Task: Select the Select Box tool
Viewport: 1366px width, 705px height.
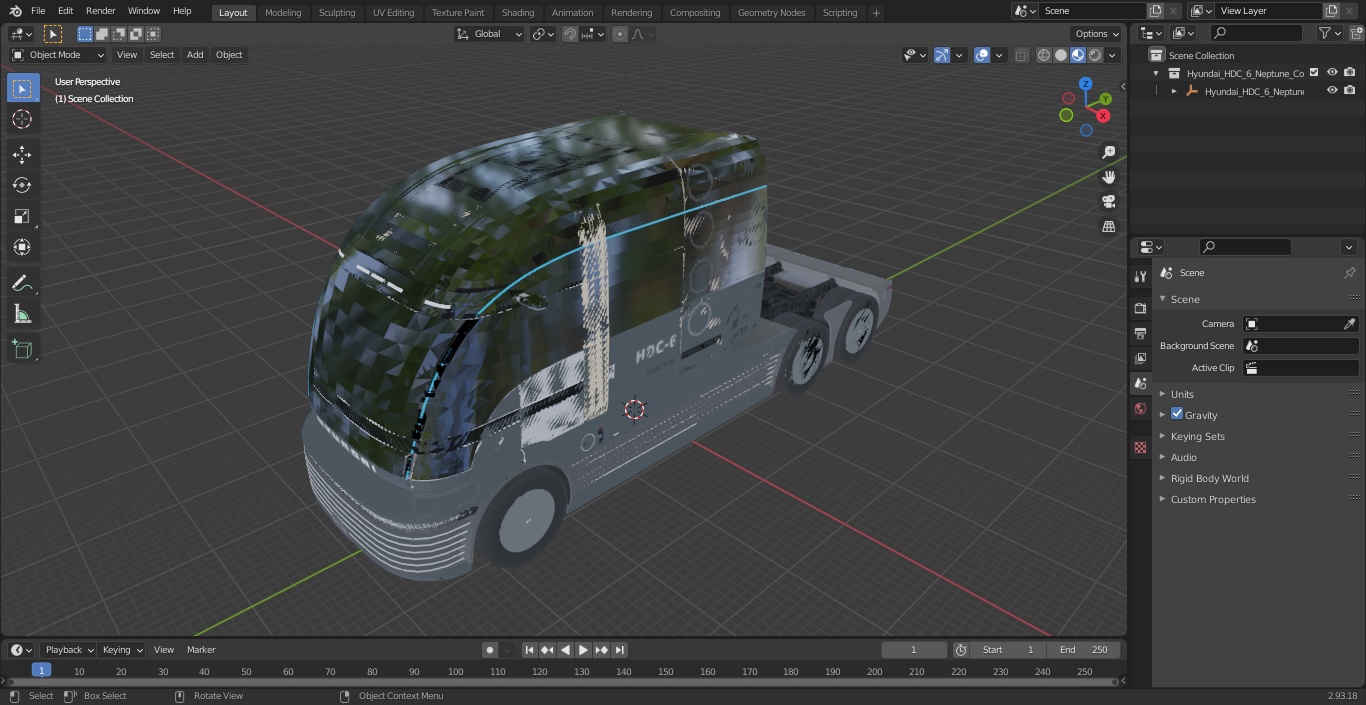Action: (x=22, y=88)
